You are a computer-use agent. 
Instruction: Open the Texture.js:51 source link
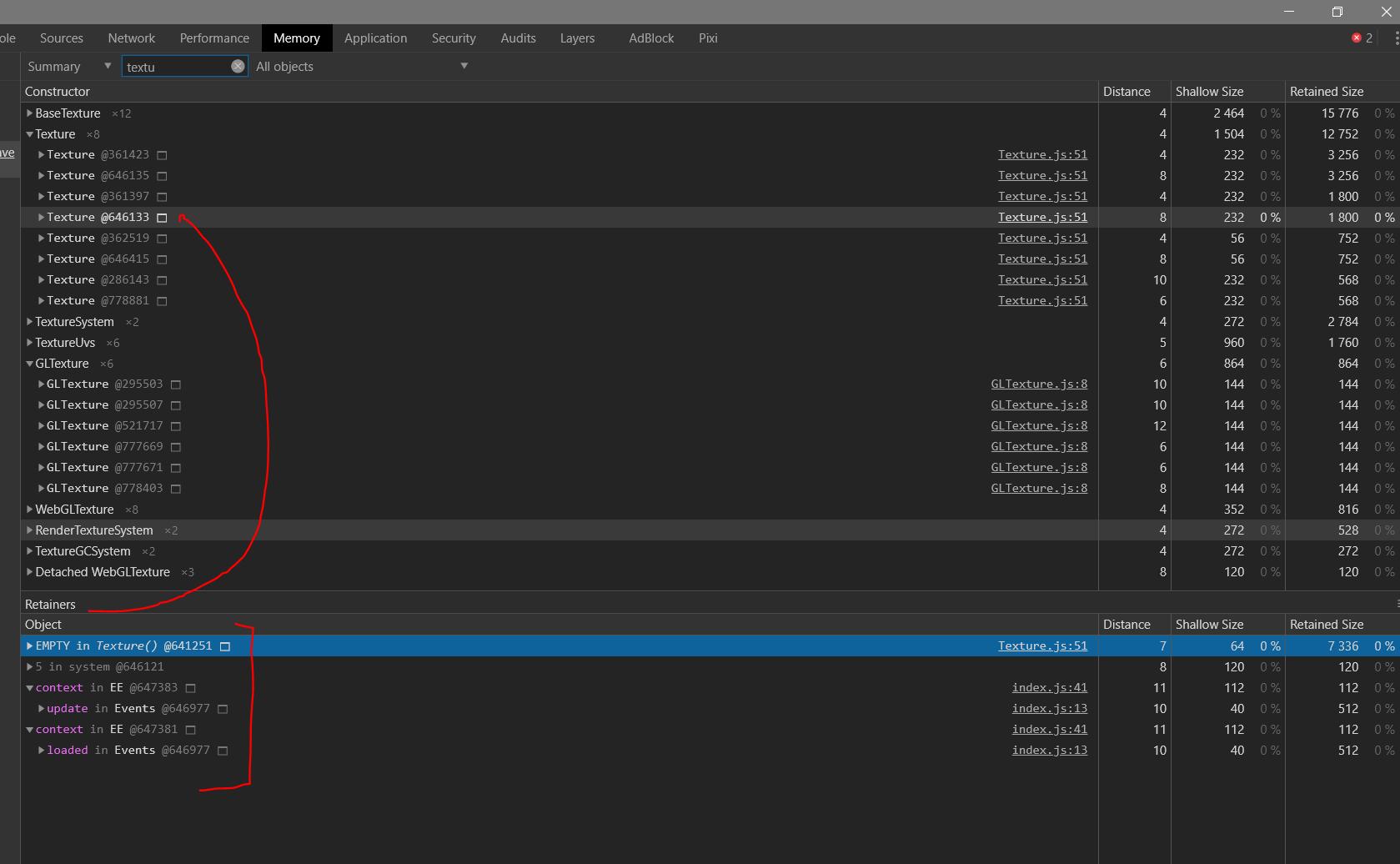coord(1041,154)
